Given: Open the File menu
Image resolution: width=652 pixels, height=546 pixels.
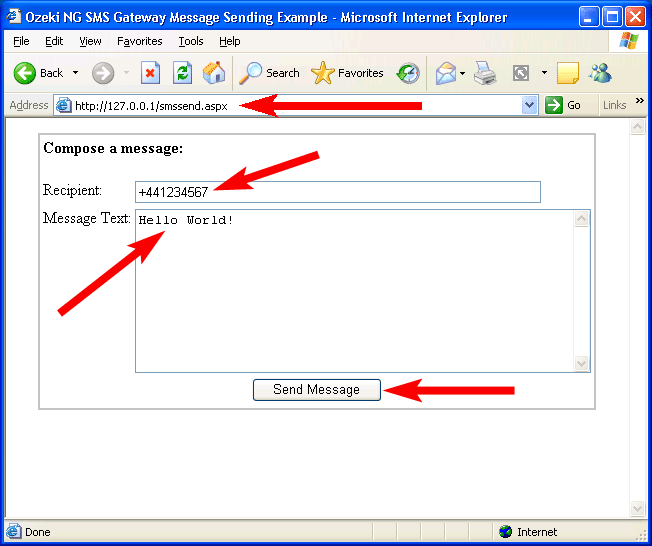Looking at the screenshot, I should [21, 41].
